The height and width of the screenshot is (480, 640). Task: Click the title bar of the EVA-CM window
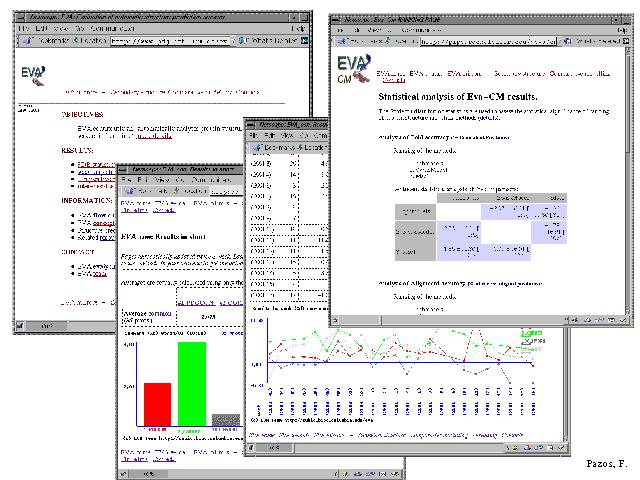pos(476,19)
